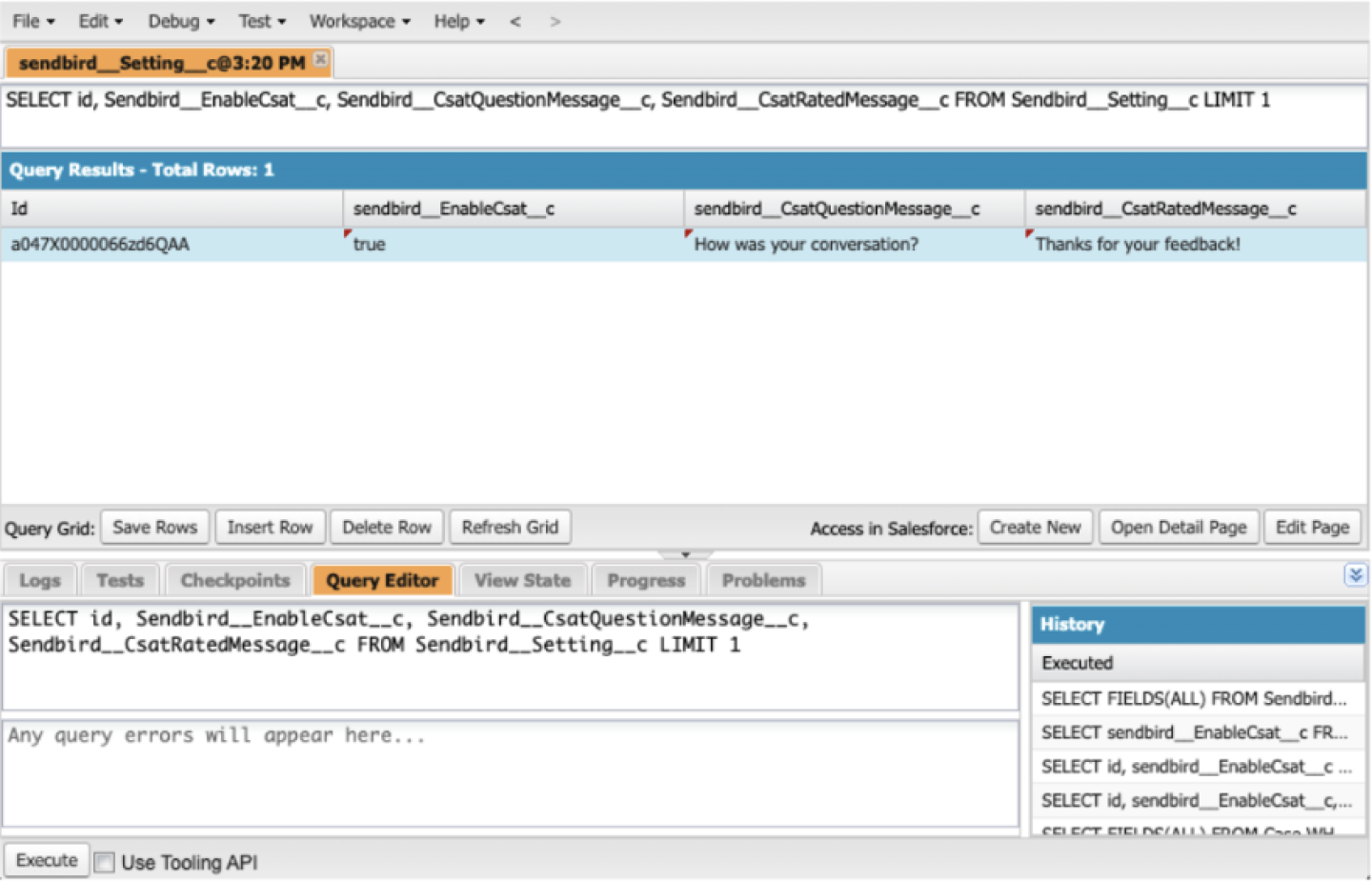Go back with the < arrow
The width and height of the screenshot is (1372, 881).
coord(515,21)
